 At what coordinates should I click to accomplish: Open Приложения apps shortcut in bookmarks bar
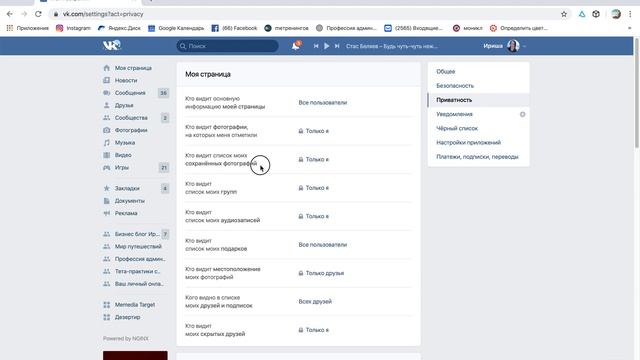point(28,28)
